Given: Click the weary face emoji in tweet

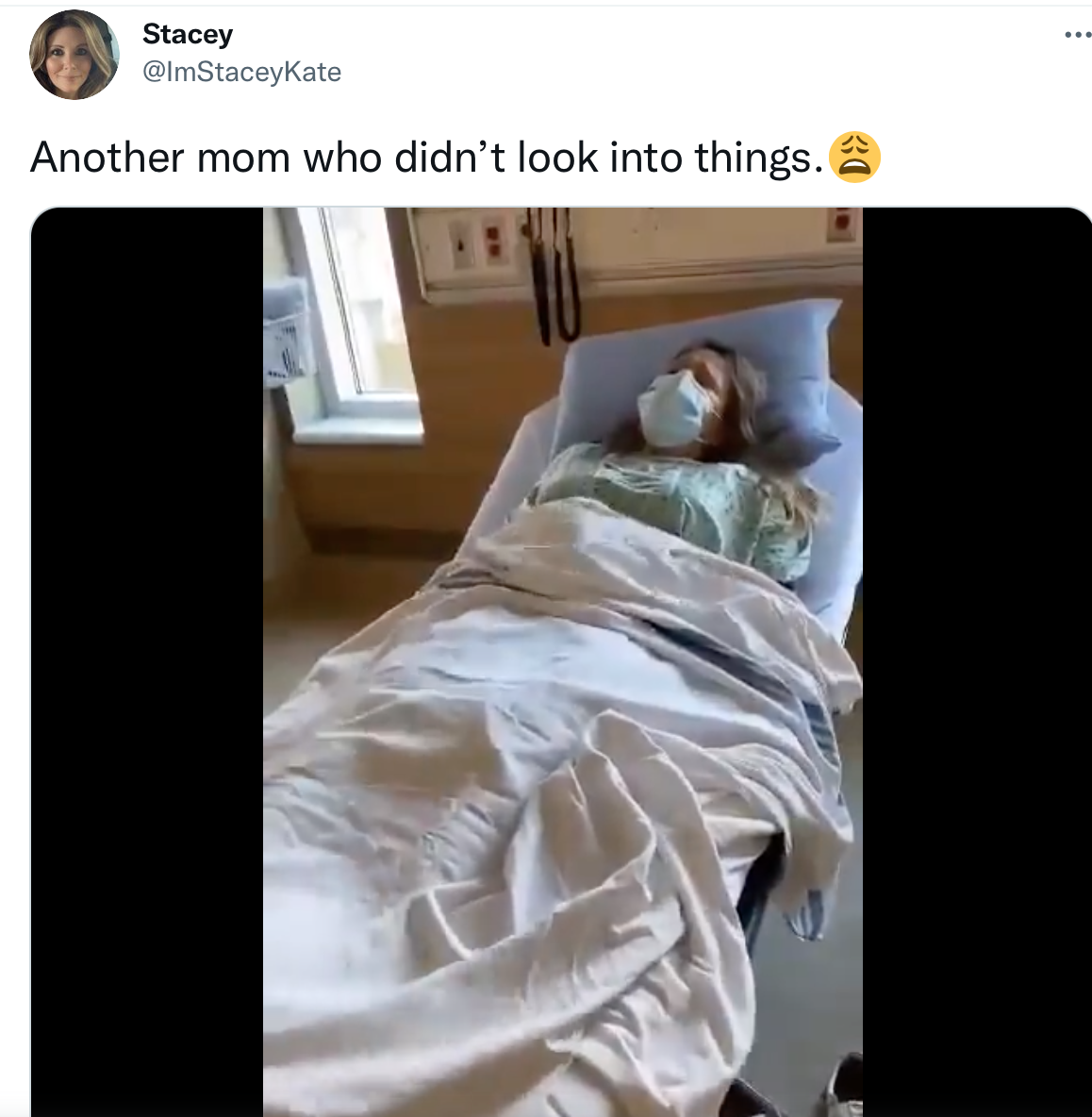Looking at the screenshot, I should click(x=854, y=158).
